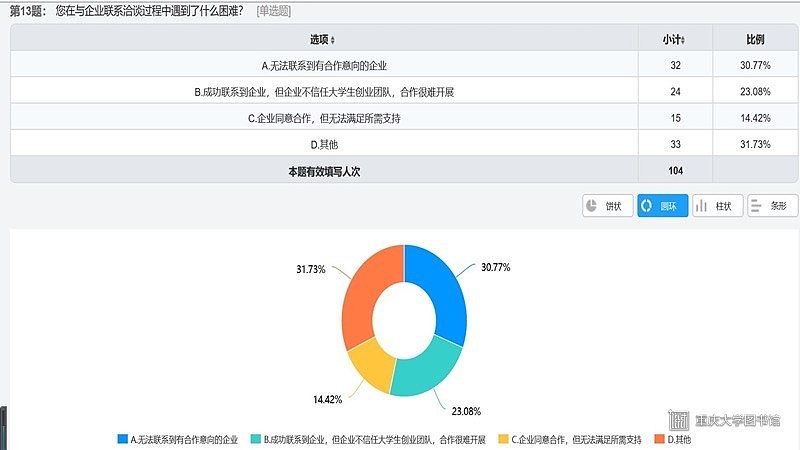
Task: Select table row C.企业同意合作,但无法满足所需支持
Action: click(x=323, y=118)
